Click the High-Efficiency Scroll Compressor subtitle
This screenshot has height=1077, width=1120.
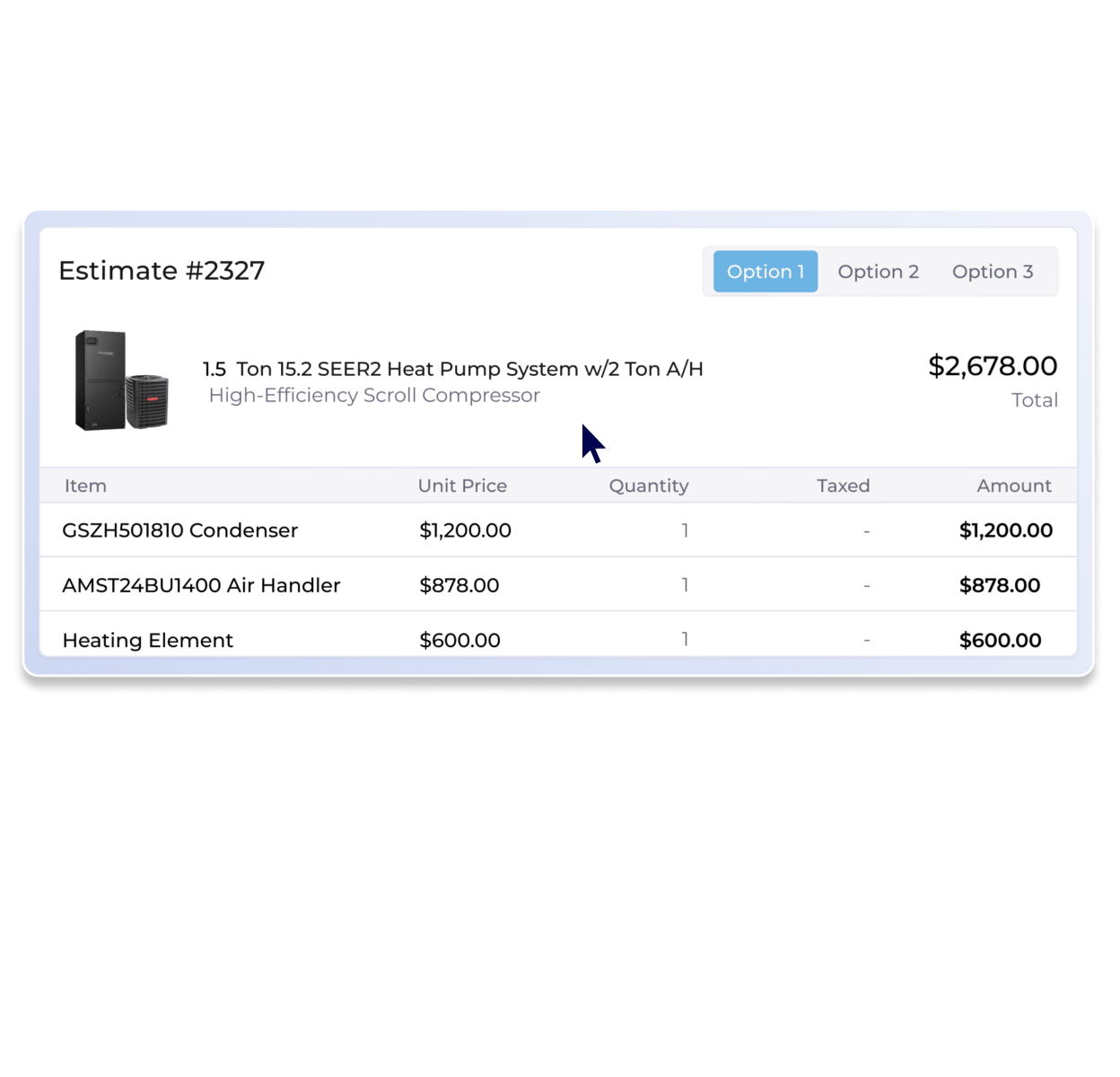click(x=374, y=395)
